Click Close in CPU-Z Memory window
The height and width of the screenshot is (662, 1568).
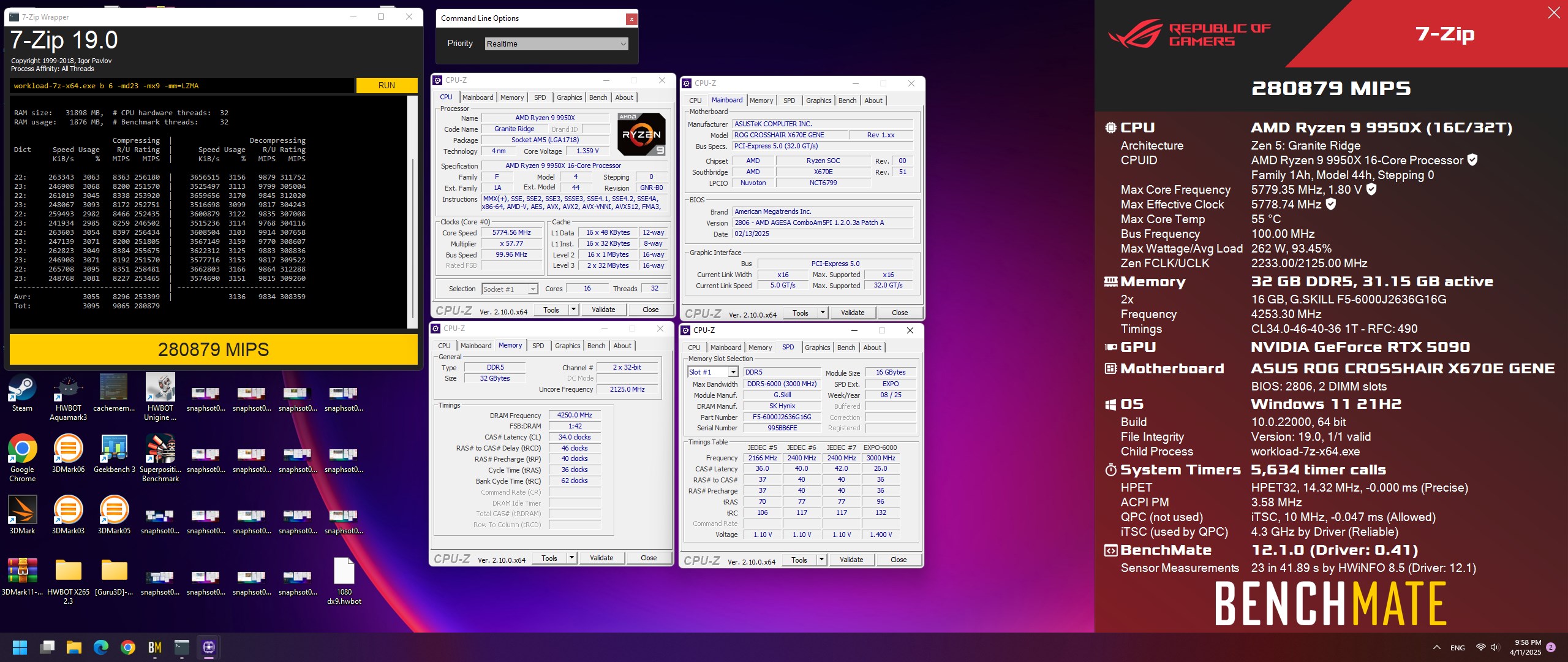click(649, 558)
